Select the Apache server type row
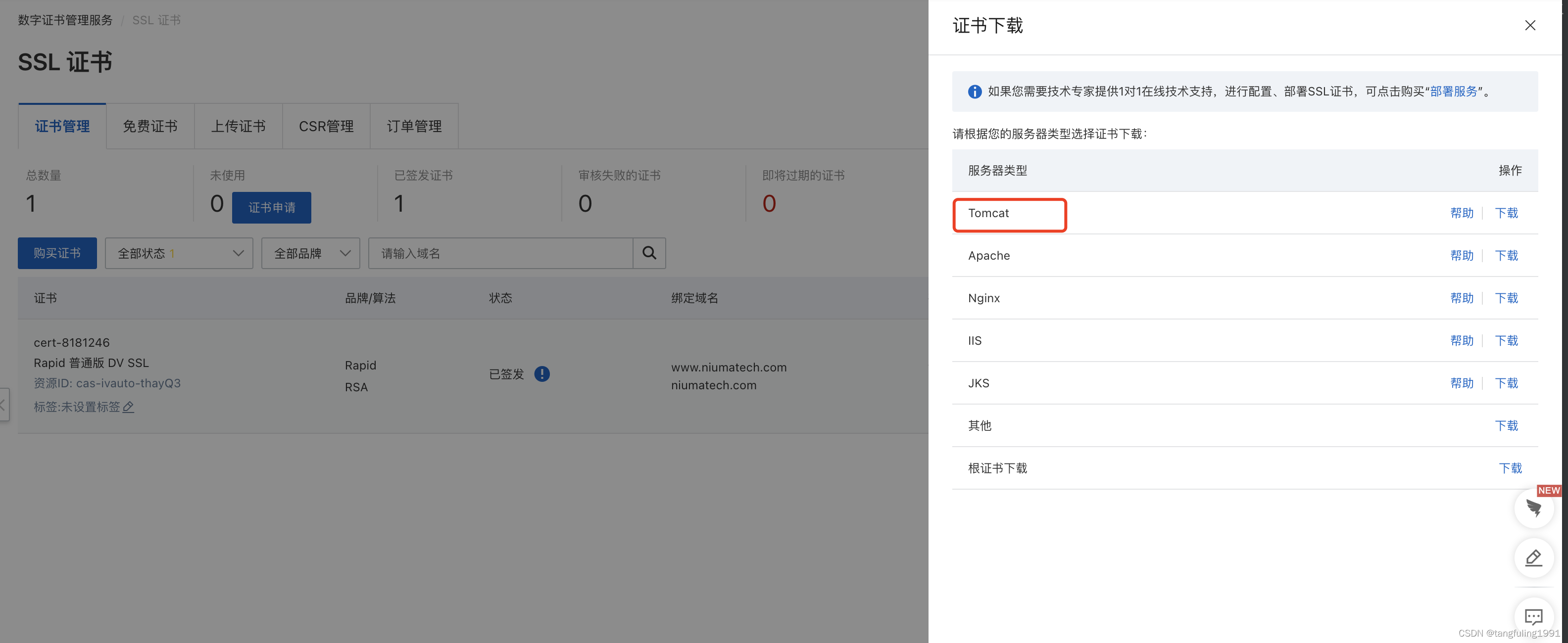 coord(1245,256)
